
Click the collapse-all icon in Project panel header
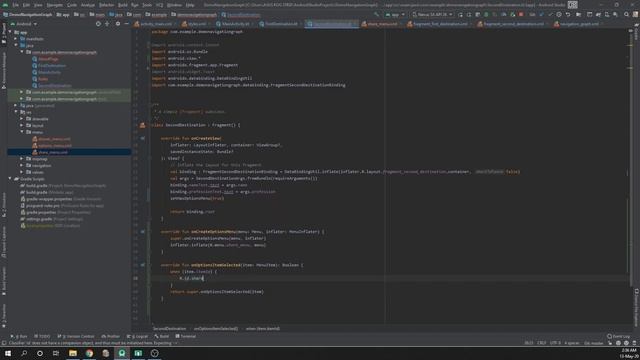click(107, 24)
